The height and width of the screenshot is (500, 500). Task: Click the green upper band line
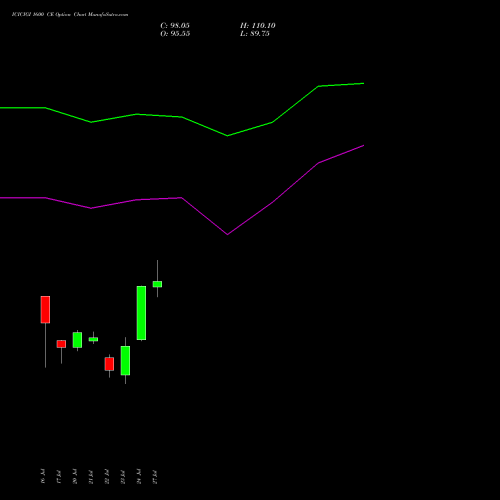pos(182,117)
